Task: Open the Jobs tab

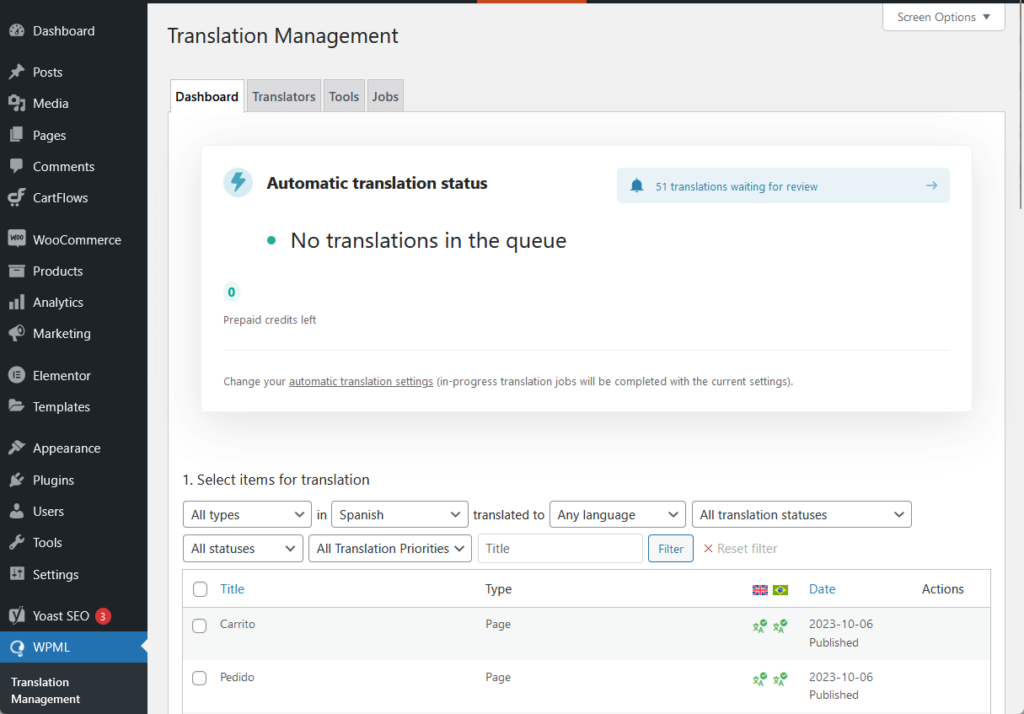Action: click(385, 96)
